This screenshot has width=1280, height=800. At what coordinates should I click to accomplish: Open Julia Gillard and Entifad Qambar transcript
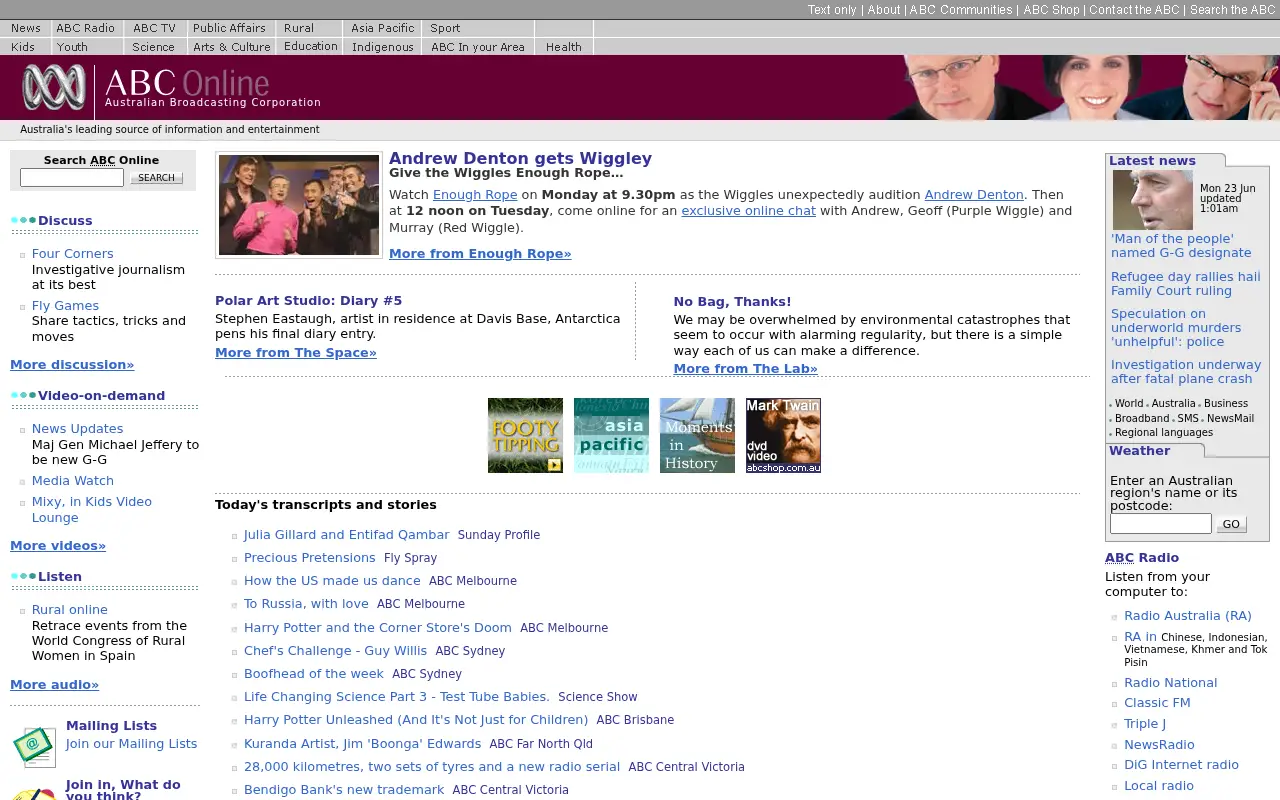pyautogui.click(x=347, y=535)
